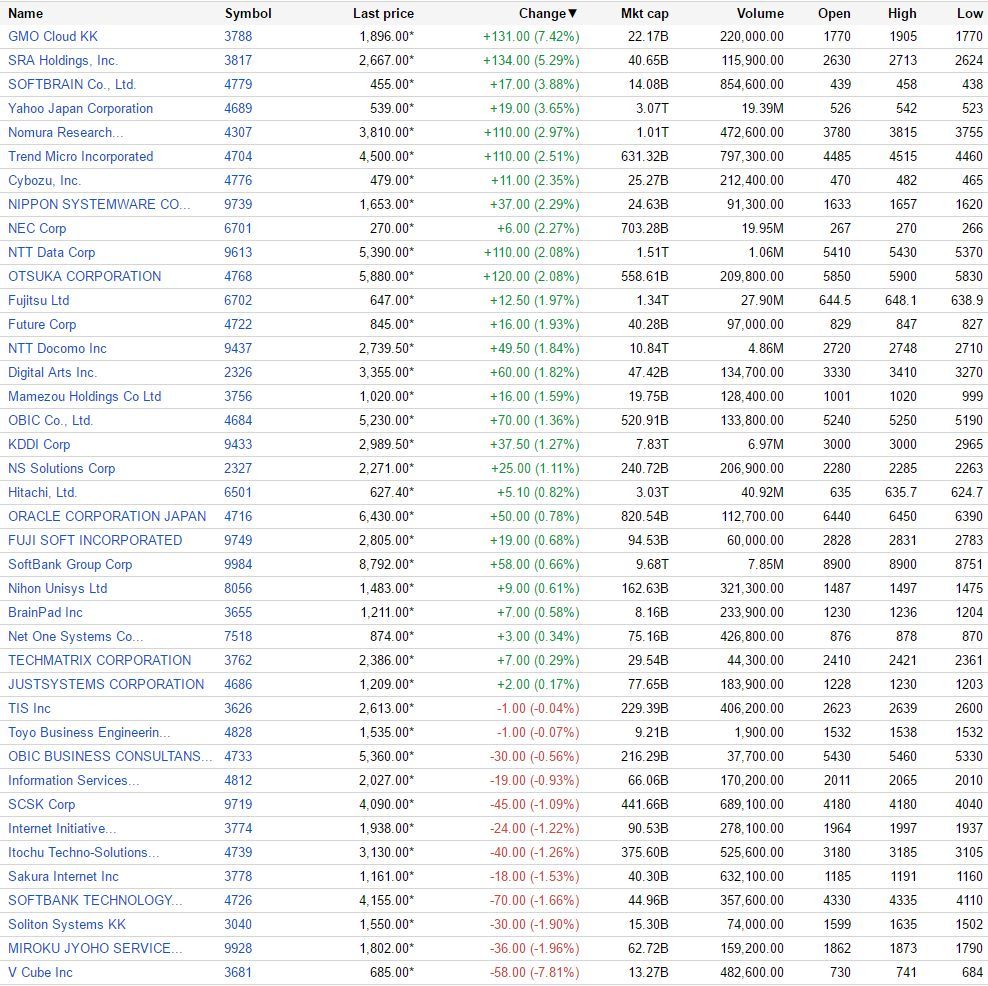Open NS Solutions Corp link
The image size is (988, 986).
pyautogui.click(x=62, y=468)
